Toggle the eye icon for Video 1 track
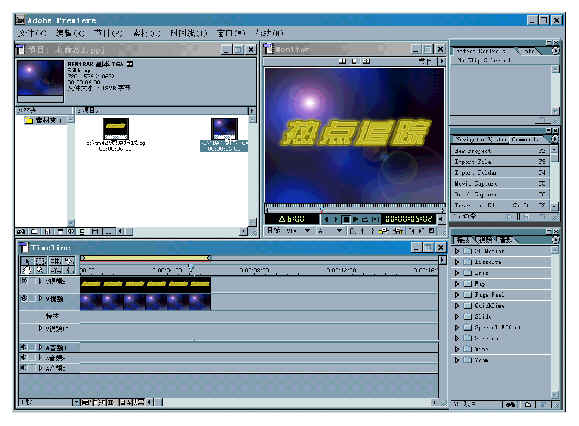579x426 pixels. point(24,298)
